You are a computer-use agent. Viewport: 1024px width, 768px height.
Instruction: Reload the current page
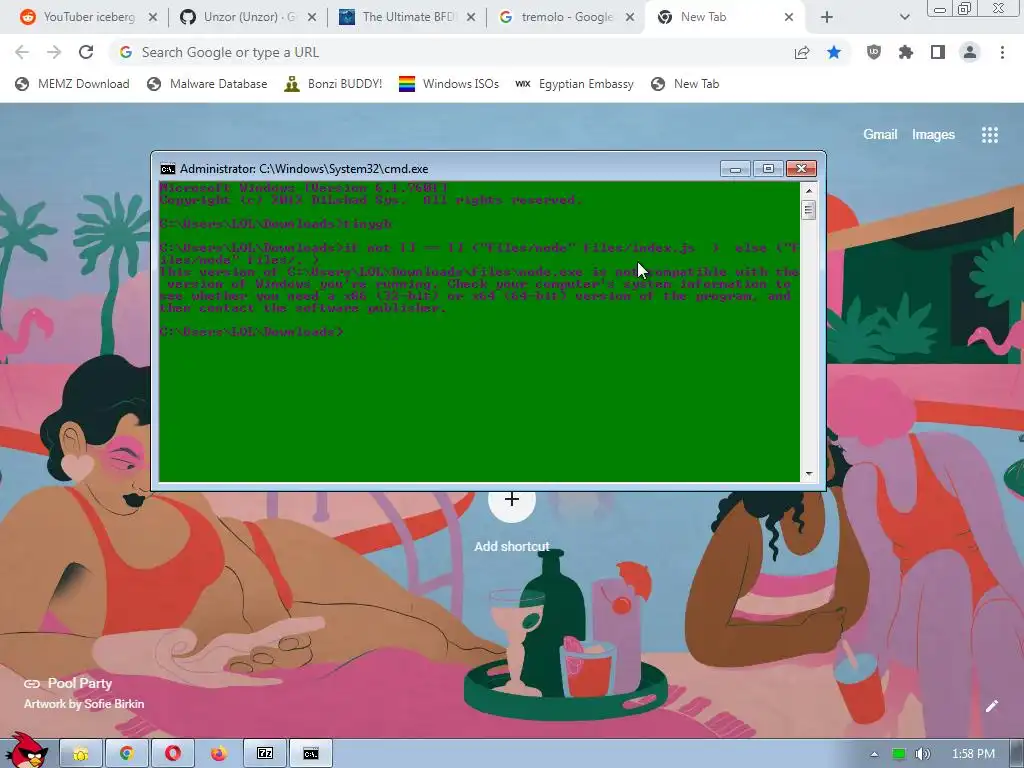coord(86,52)
